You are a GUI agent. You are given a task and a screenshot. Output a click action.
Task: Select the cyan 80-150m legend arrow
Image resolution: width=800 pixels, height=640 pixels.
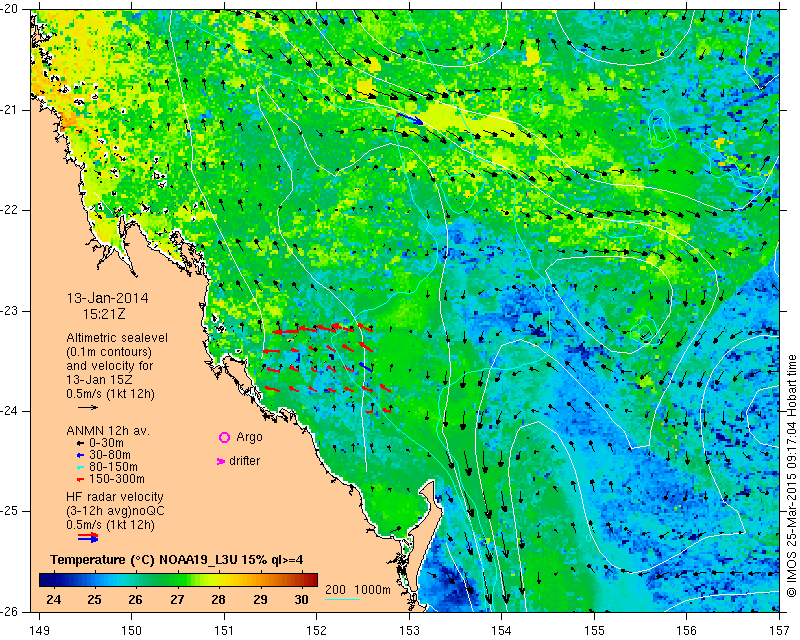(x=80, y=467)
